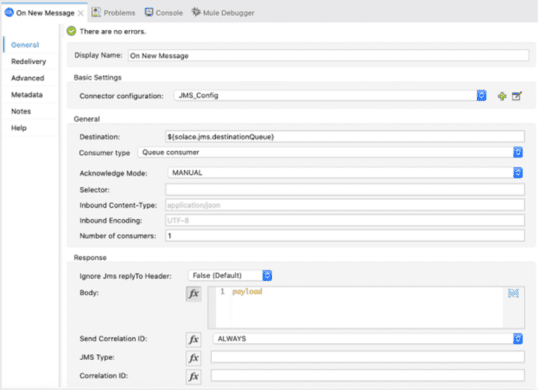This screenshot has width=539, height=390.
Task: Open the Console tab
Action: (x=164, y=13)
